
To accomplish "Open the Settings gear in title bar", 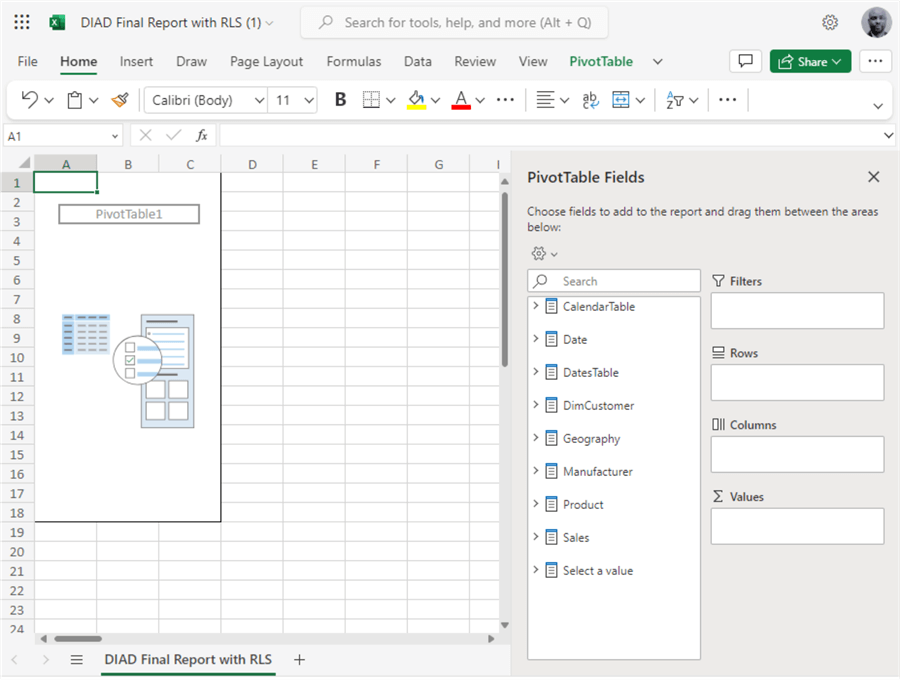I will pyautogui.click(x=830, y=22).
